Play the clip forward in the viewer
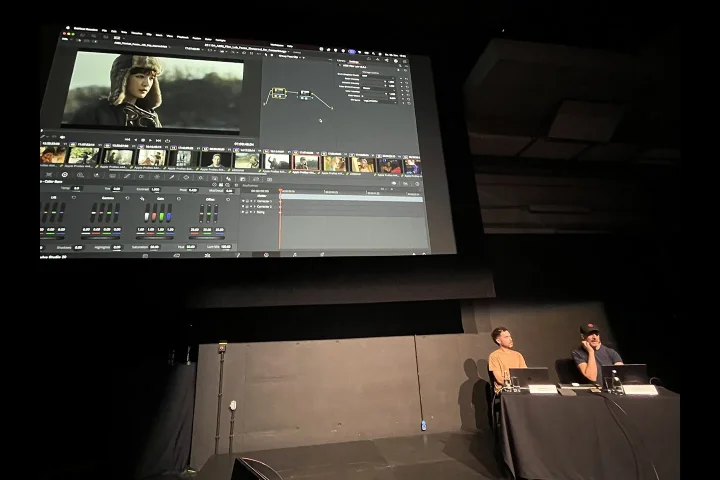This screenshot has width=720, height=480. (x=151, y=140)
